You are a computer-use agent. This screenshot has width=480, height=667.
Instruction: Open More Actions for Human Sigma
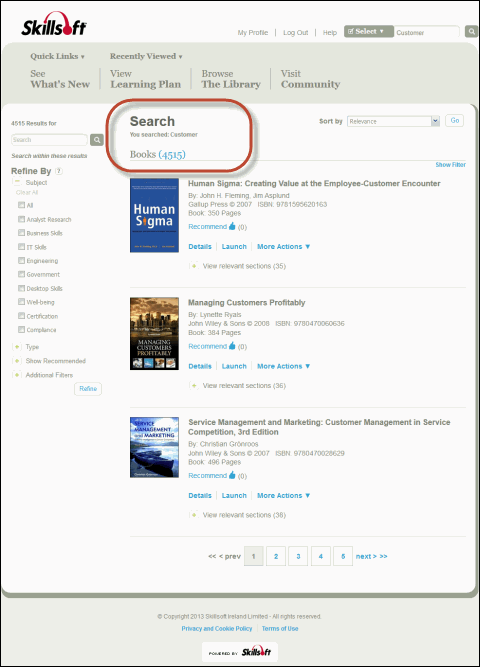283,246
